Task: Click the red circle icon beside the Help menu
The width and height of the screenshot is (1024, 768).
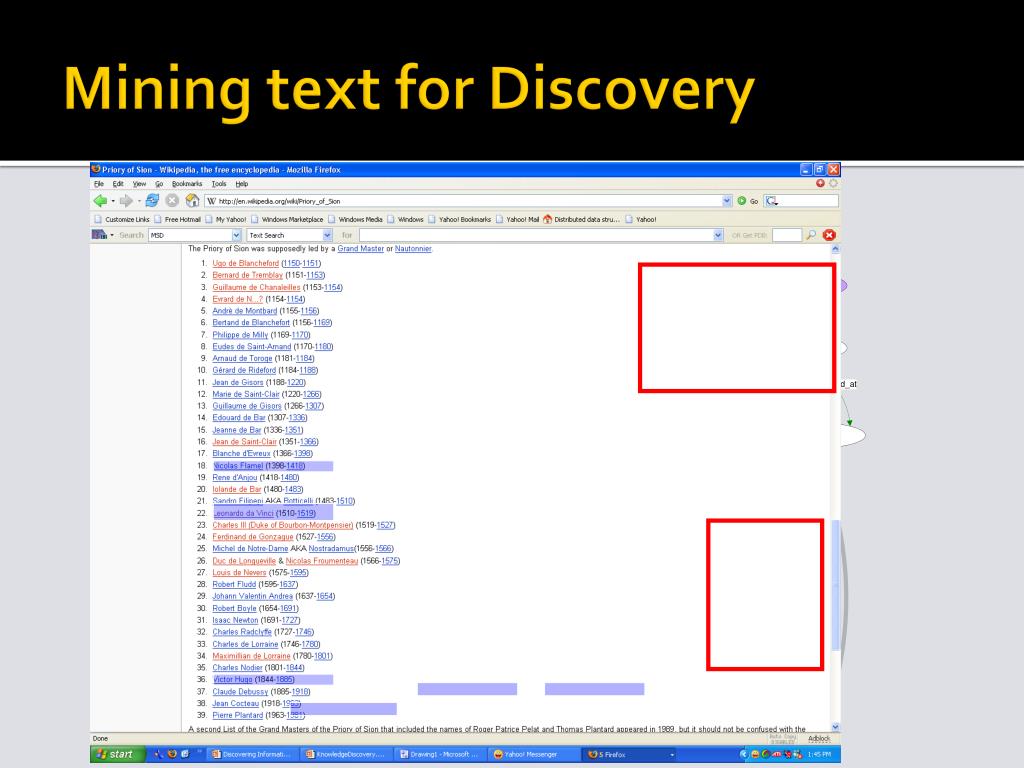Action: [820, 184]
